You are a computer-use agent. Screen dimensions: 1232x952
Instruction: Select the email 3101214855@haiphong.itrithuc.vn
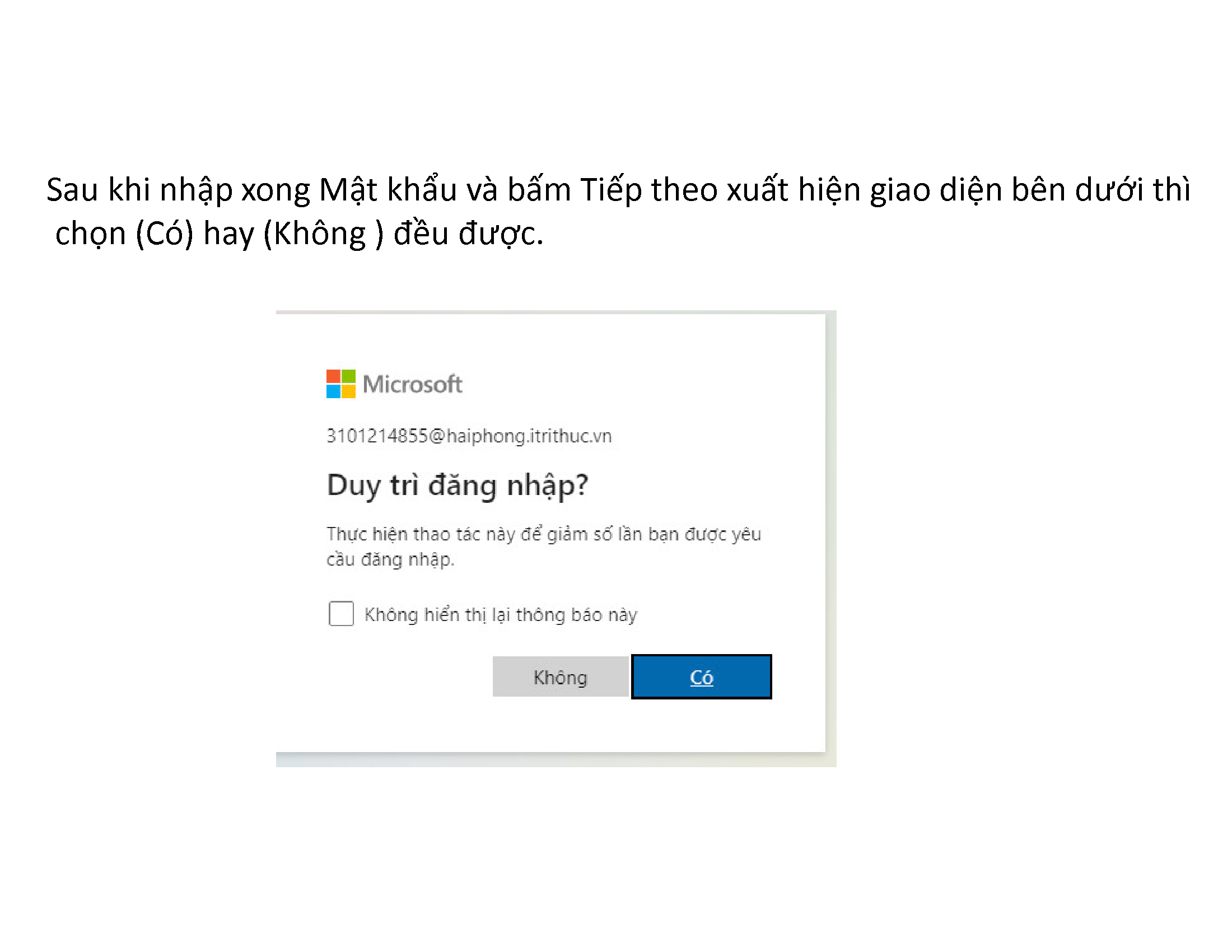[x=469, y=436]
